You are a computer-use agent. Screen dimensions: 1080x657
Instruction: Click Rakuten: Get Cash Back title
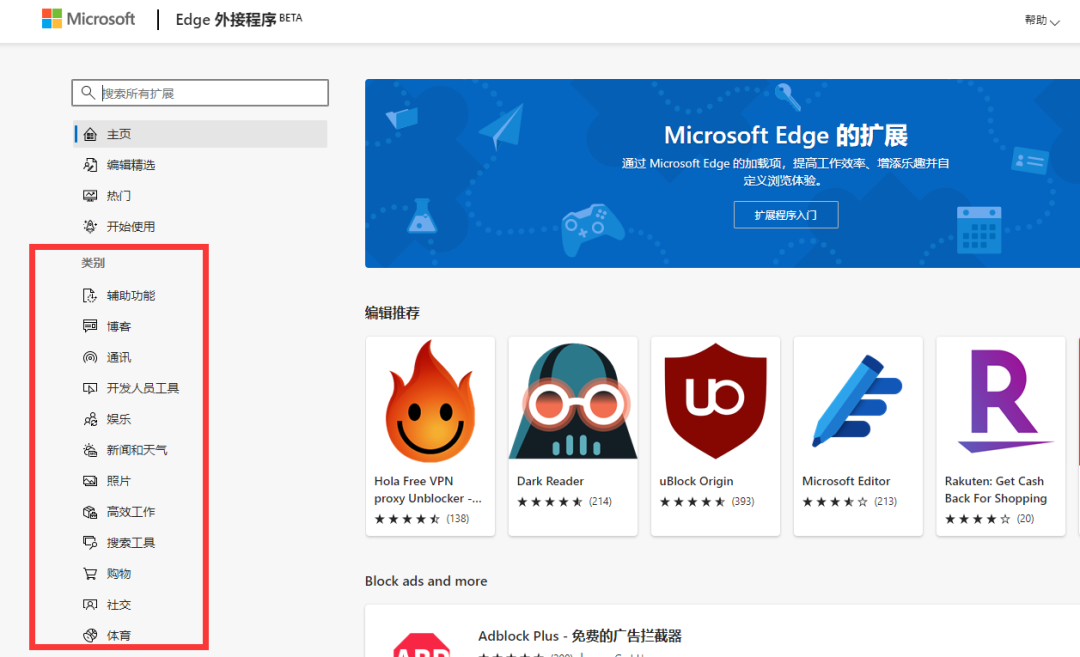[996, 490]
